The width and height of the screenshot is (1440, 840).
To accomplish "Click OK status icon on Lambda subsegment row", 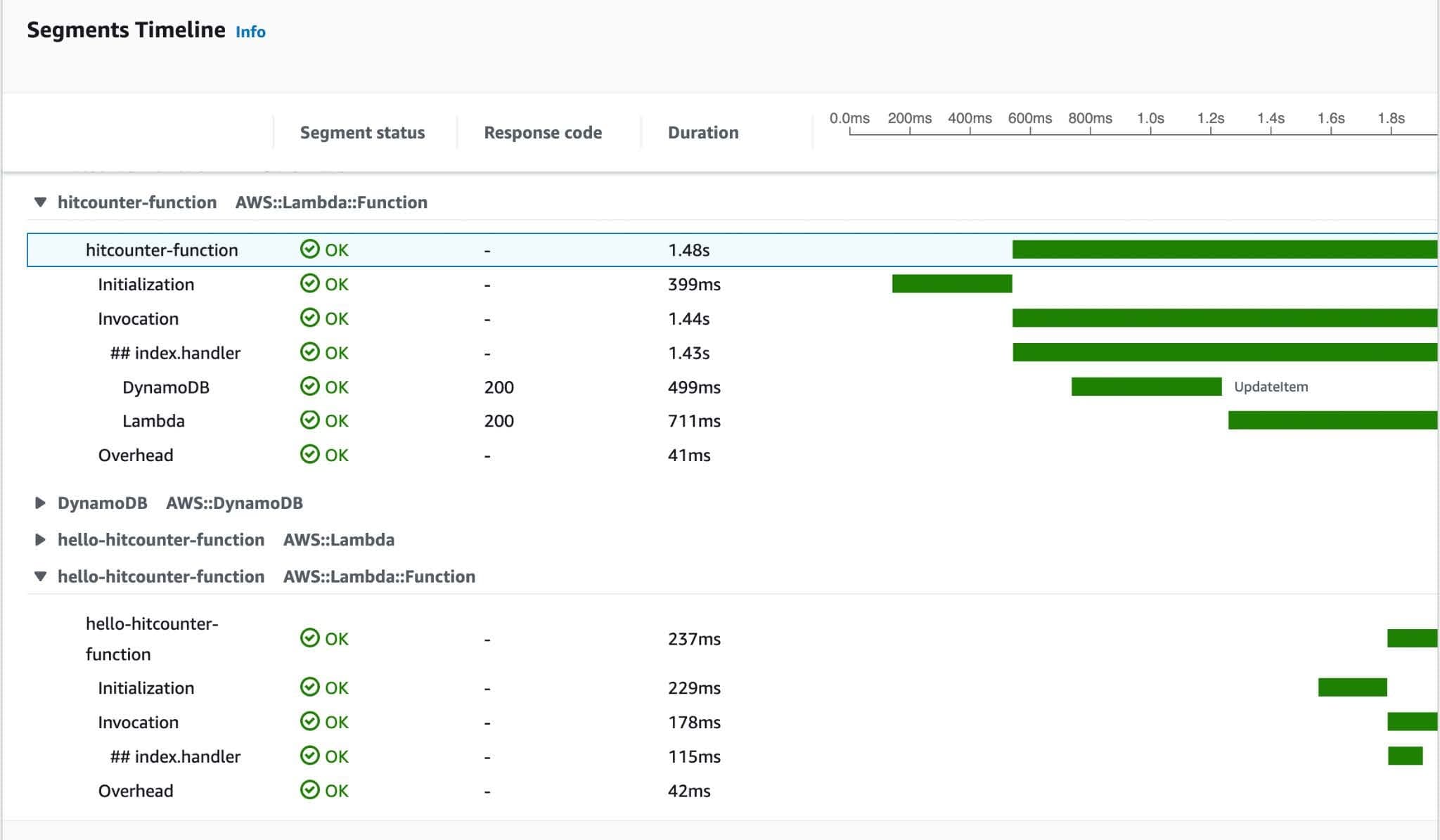I will [x=309, y=420].
